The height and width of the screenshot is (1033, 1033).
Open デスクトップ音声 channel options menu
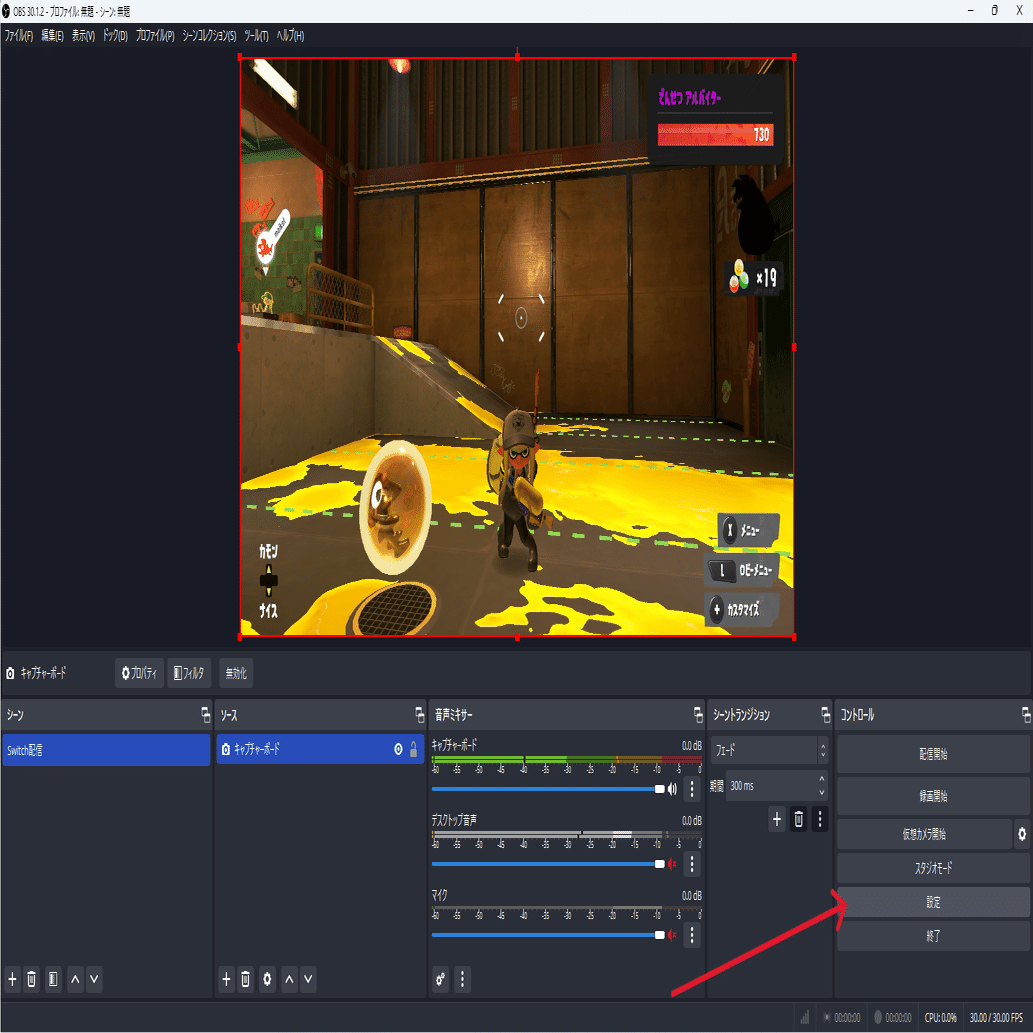pos(692,864)
